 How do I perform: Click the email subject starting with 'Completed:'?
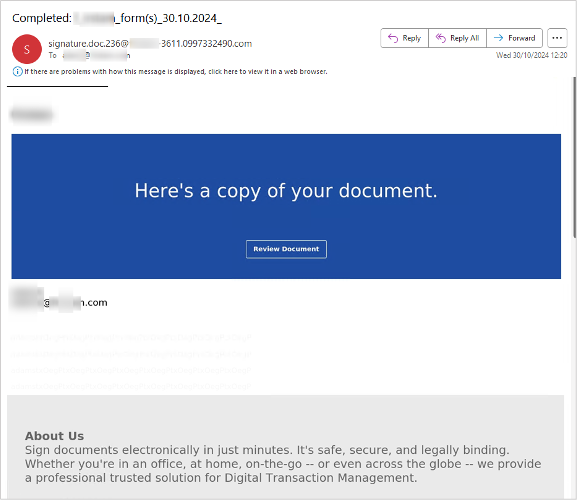117,18
